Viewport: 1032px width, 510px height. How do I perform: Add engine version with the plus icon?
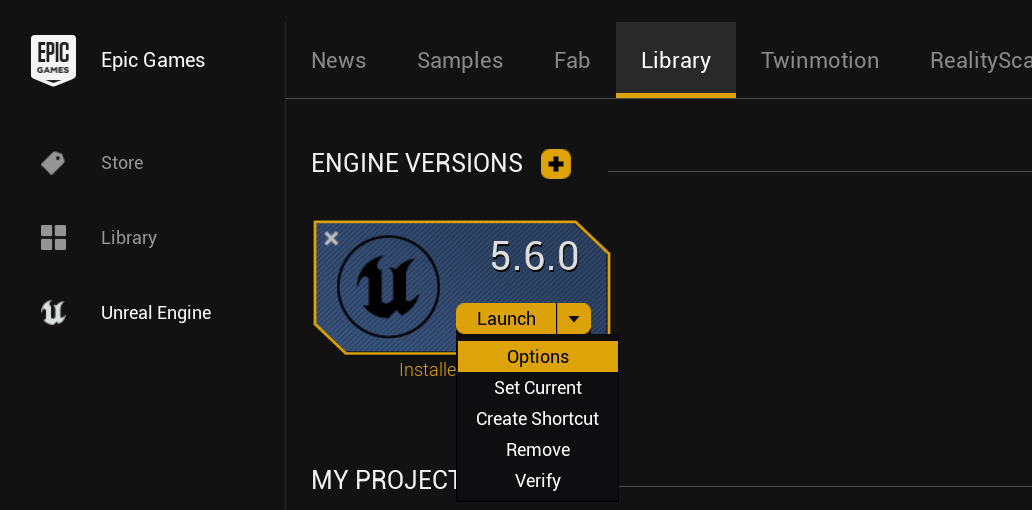point(556,164)
